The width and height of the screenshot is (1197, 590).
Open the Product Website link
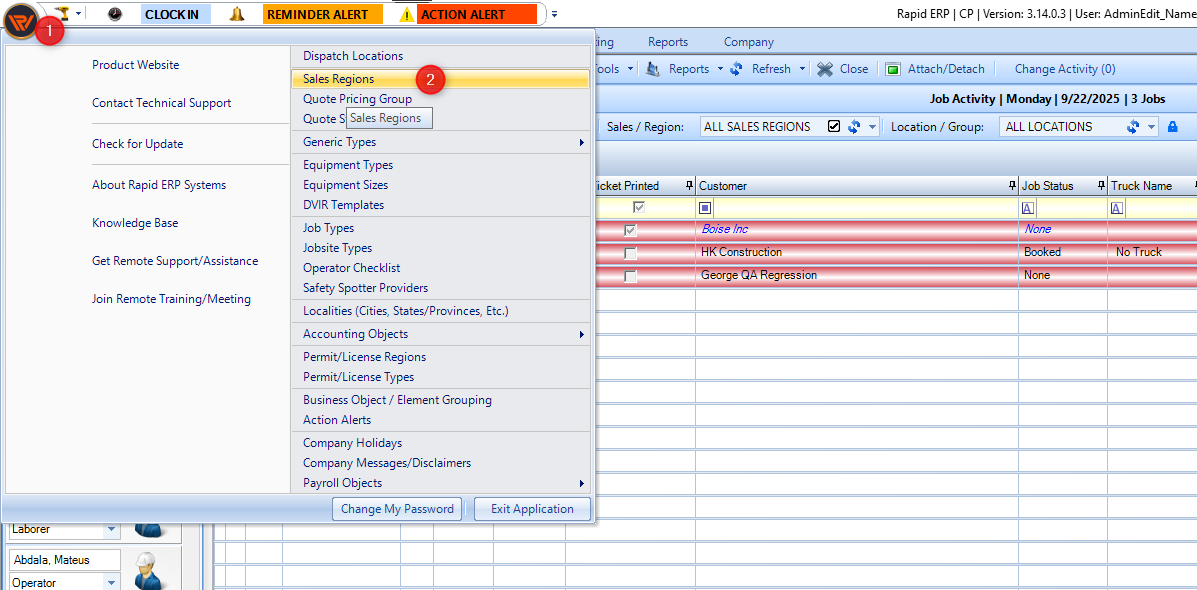136,65
